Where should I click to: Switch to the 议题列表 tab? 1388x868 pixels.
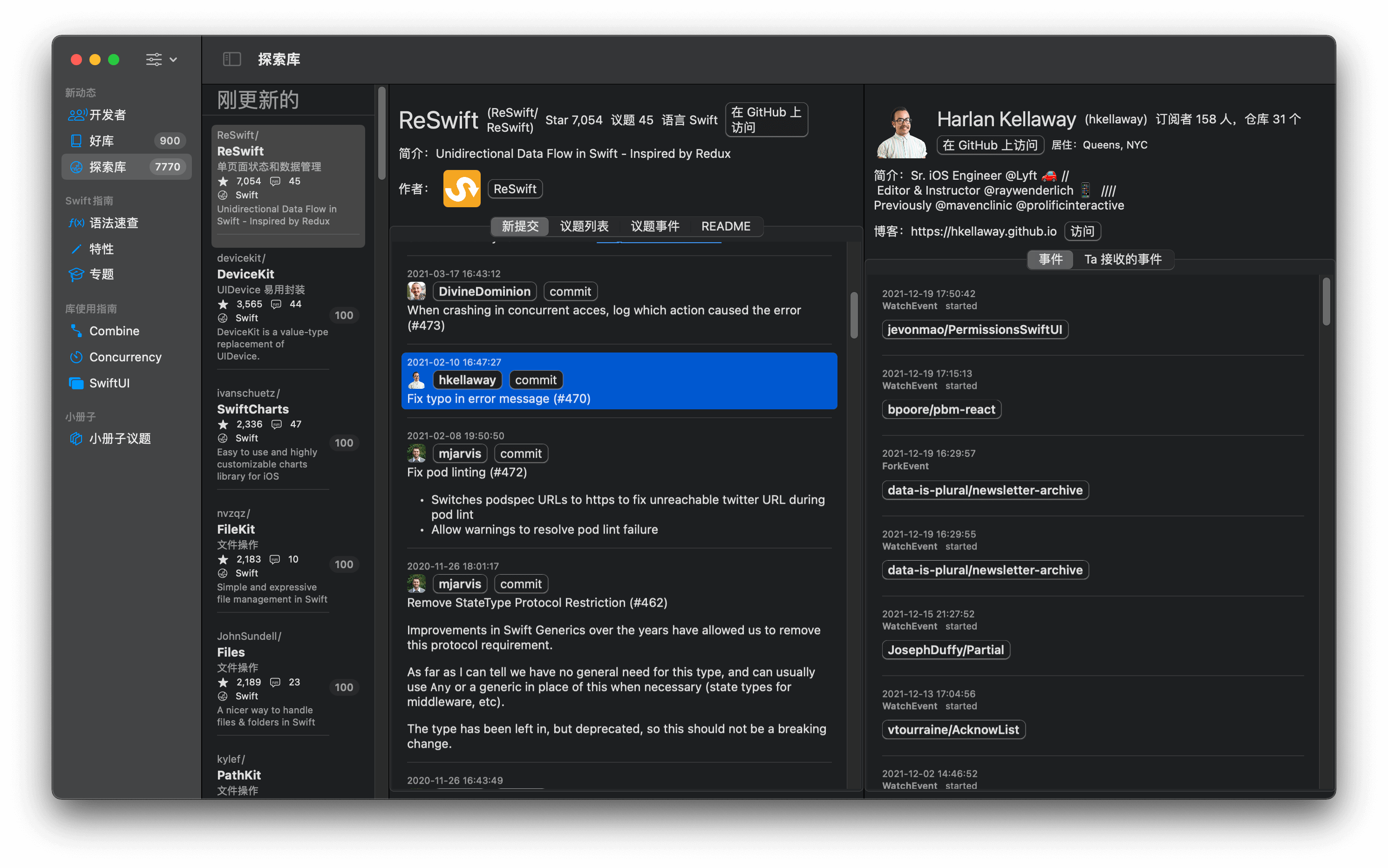pyautogui.click(x=584, y=226)
